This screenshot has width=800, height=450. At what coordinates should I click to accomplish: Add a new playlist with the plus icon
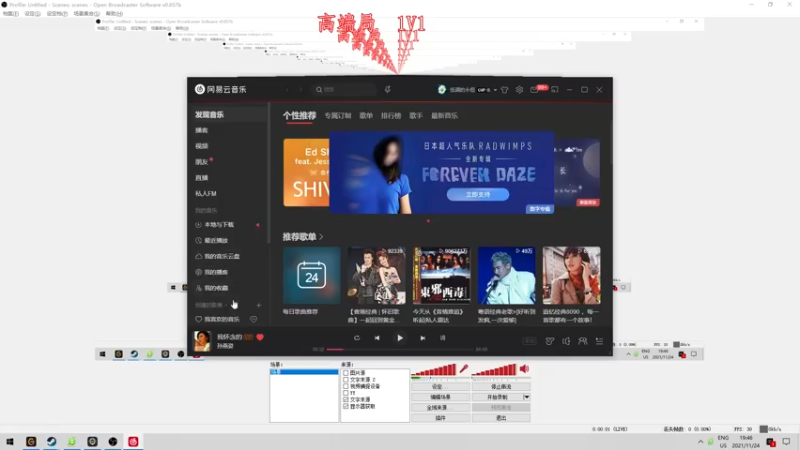tap(259, 305)
